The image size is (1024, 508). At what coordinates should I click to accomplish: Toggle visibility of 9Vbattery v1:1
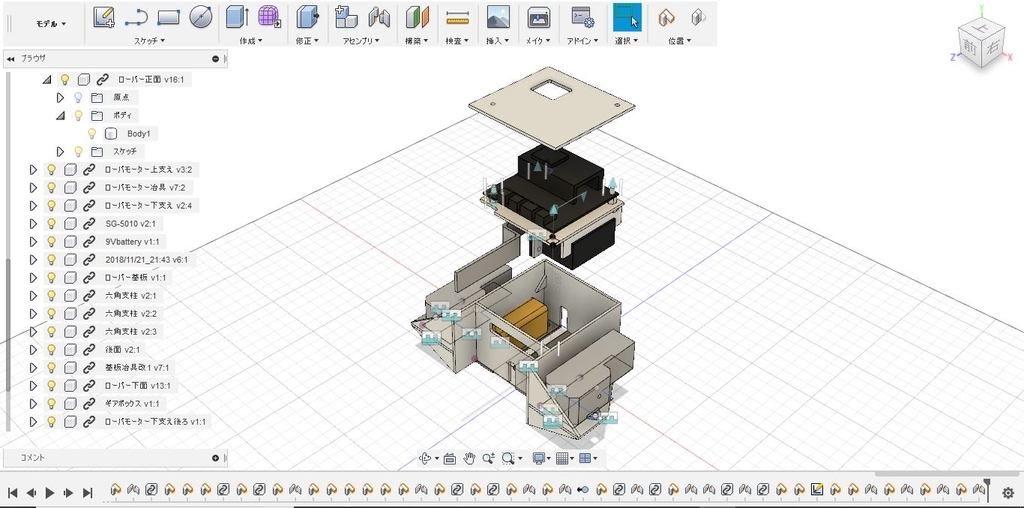tap(51, 242)
